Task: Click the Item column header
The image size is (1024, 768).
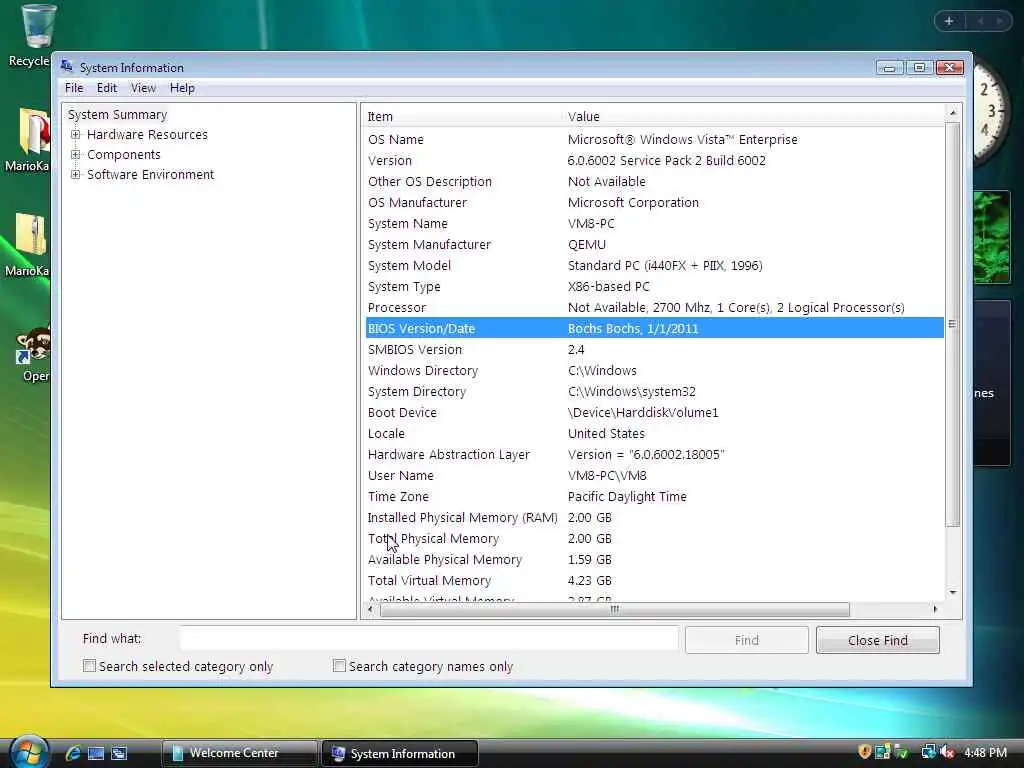Action: coord(463,116)
